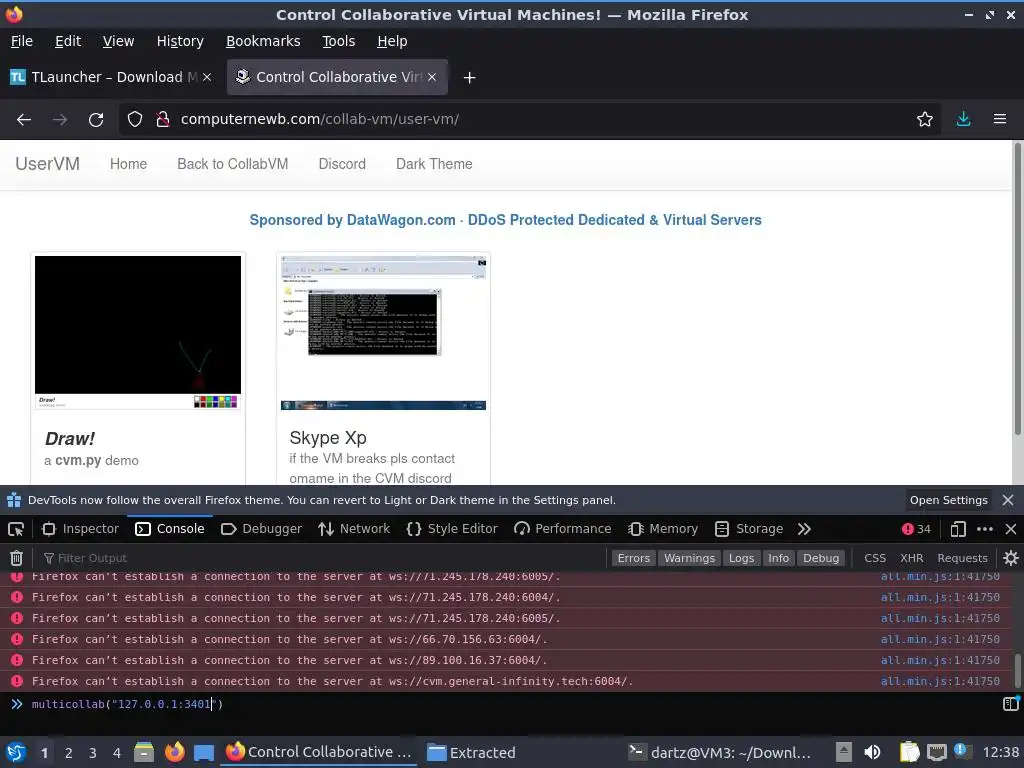Open the Skype Xp VM thumbnail
Image resolution: width=1024 pixels, height=768 pixels.
(x=383, y=332)
